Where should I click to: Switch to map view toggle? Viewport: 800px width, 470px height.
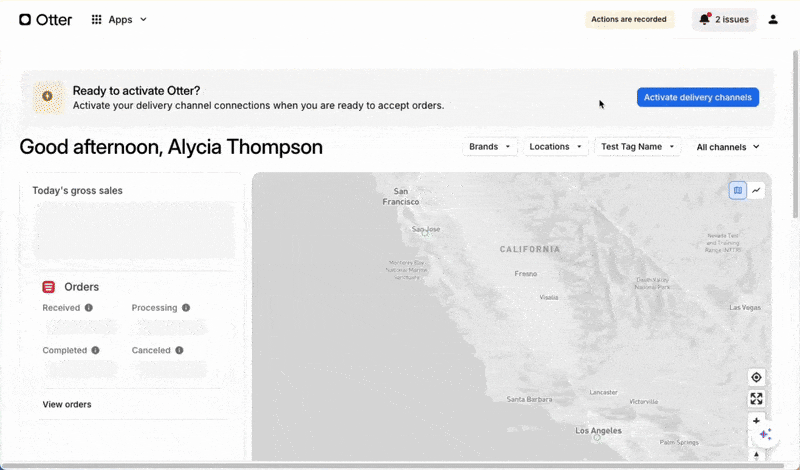pos(738,190)
